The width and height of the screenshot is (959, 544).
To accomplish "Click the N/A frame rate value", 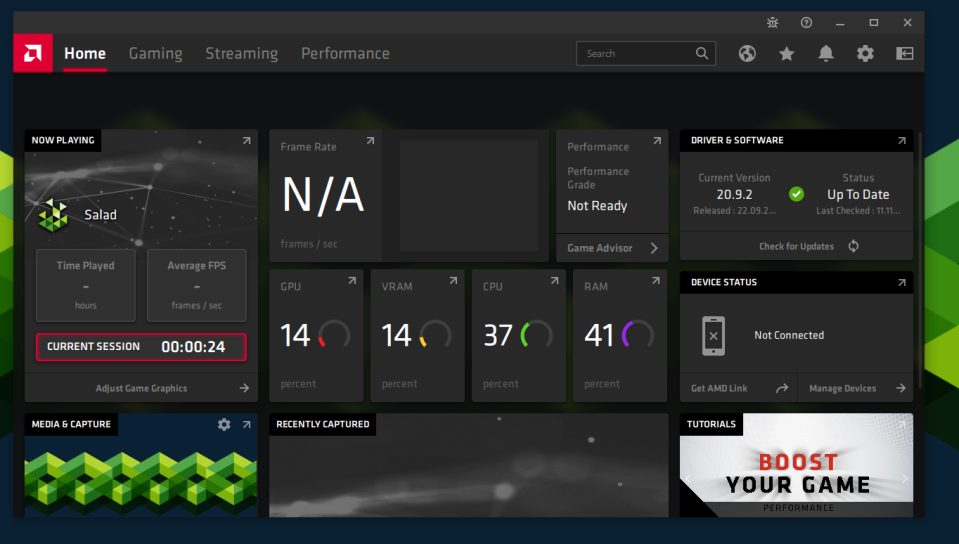I will tap(323, 195).
